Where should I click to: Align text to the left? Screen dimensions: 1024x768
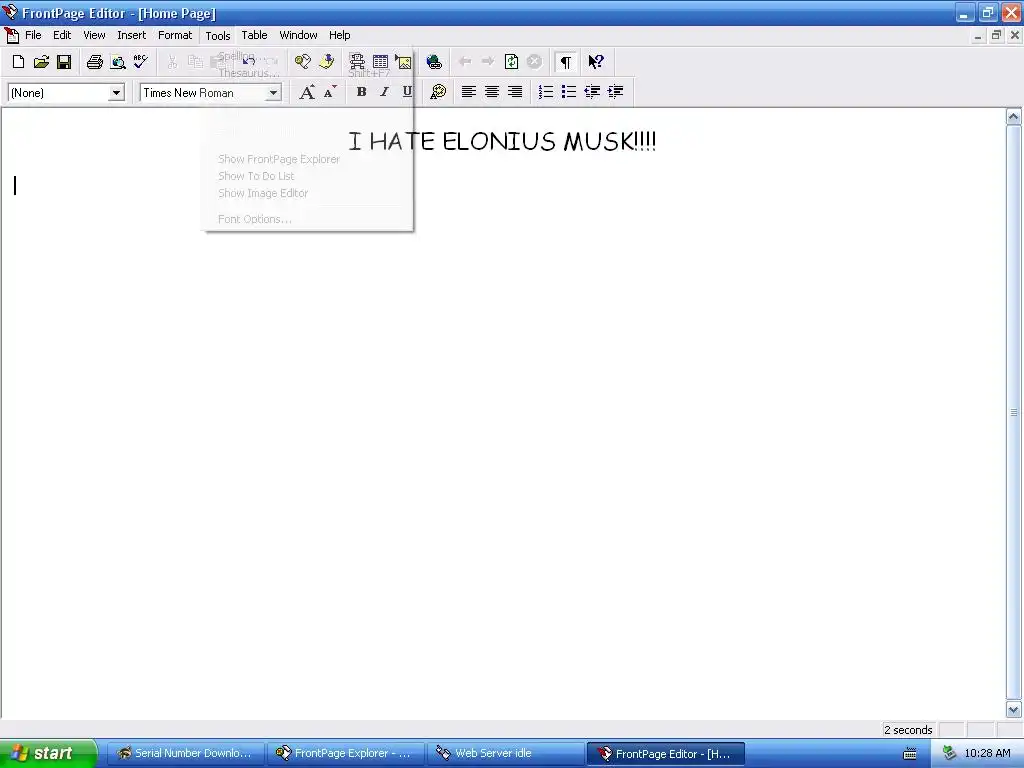pos(468,92)
